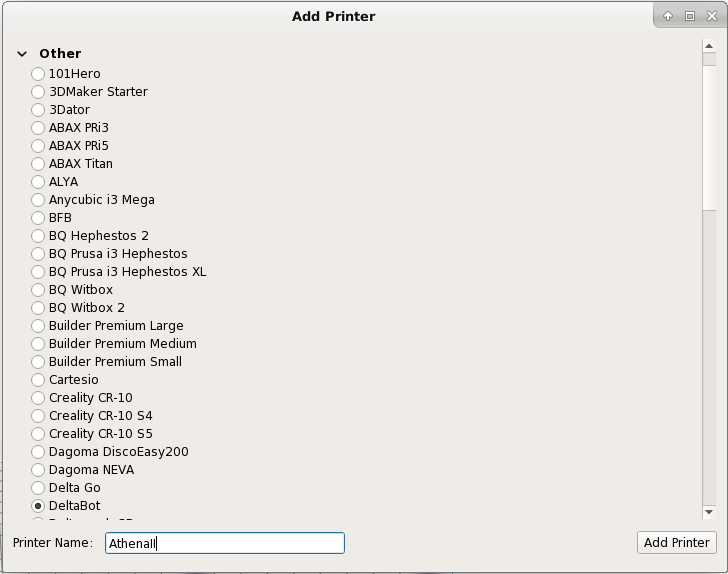Select BQ Hephestos 2 printer

[x=38, y=236]
